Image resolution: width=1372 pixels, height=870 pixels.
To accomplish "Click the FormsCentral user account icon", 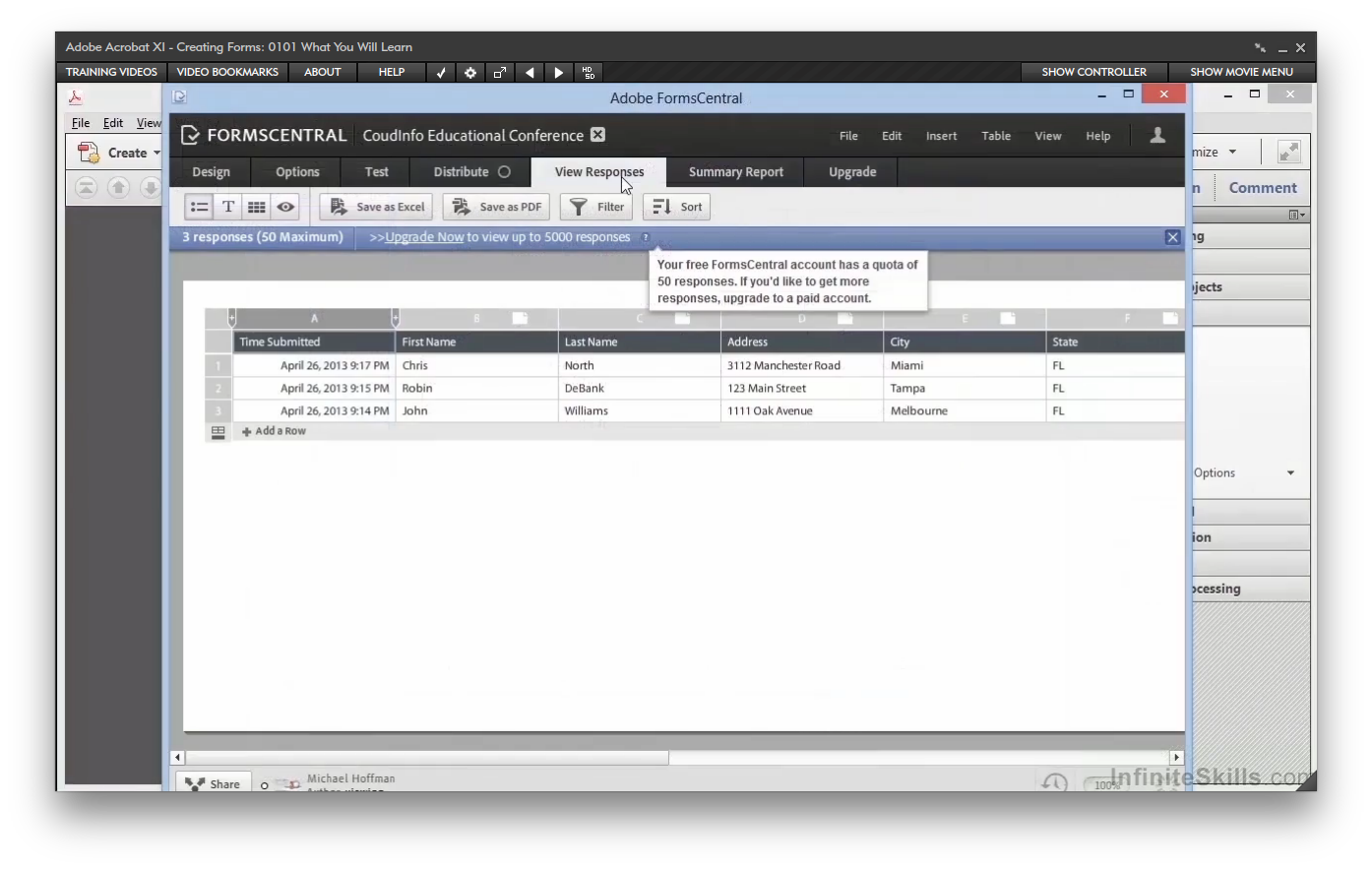I will point(1157,136).
